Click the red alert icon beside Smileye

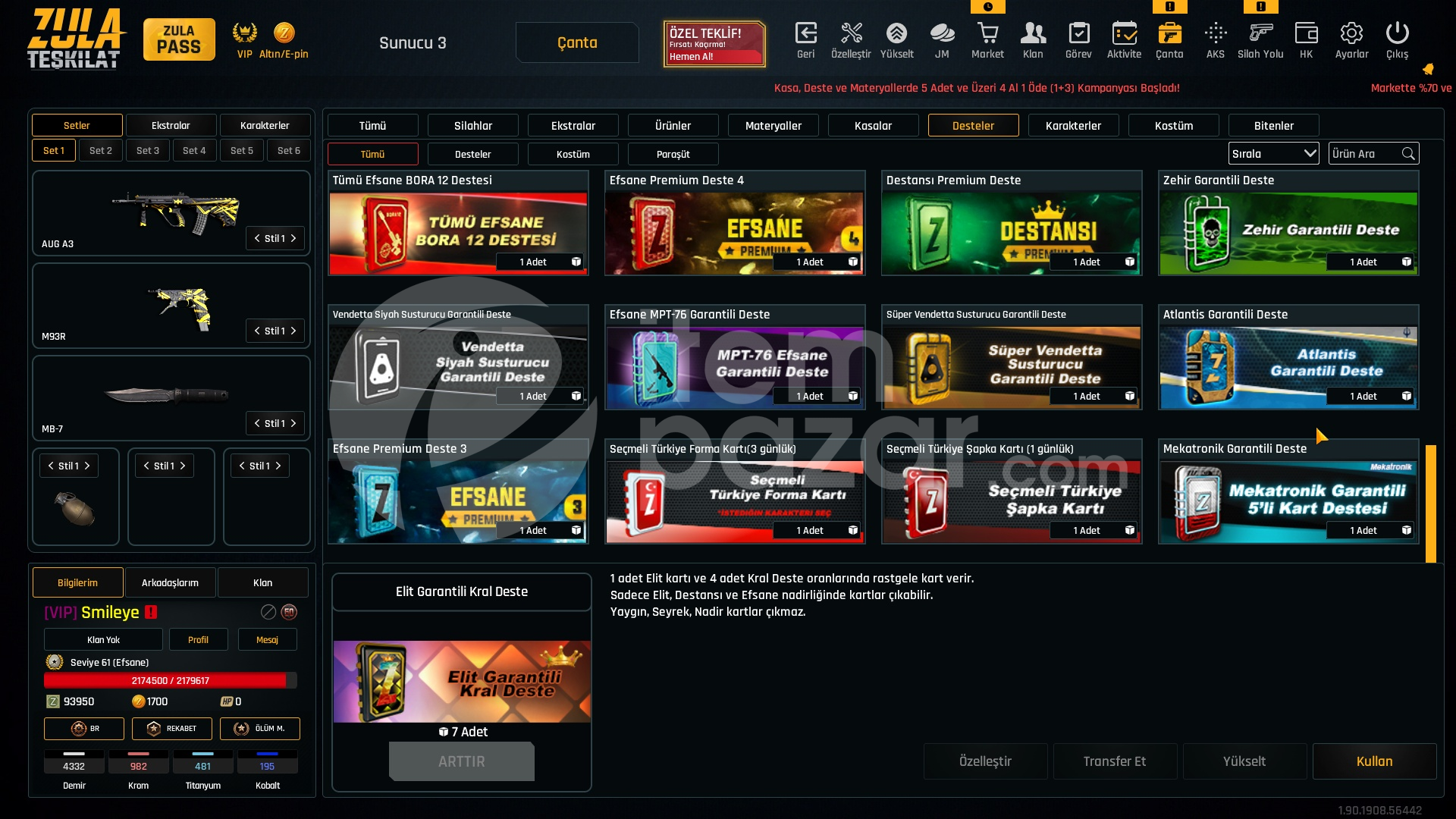coord(151,612)
